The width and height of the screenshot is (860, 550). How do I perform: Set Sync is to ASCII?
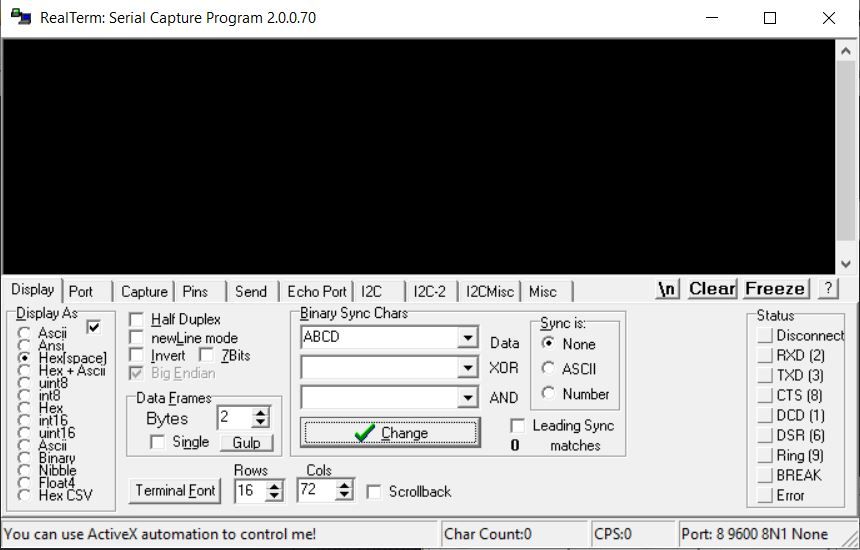548,368
